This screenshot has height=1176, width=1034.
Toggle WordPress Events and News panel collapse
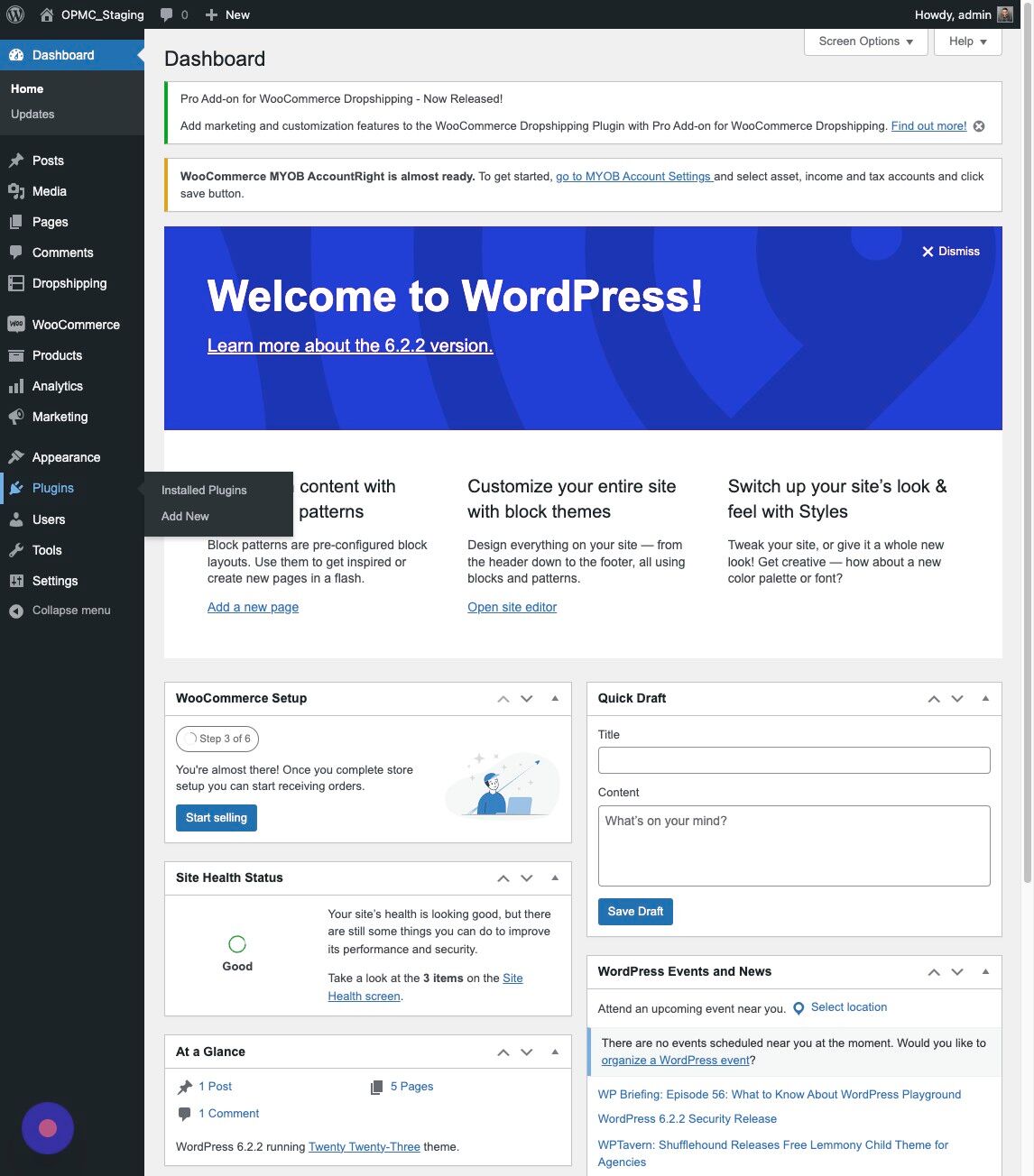(x=985, y=972)
